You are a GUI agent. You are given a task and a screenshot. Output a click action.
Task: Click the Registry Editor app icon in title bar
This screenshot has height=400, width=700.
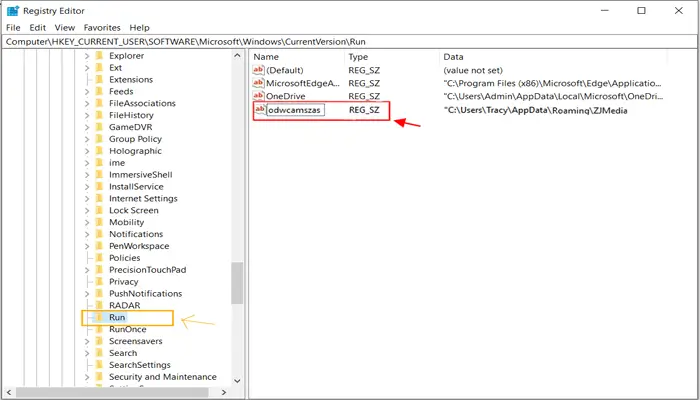(11, 10)
